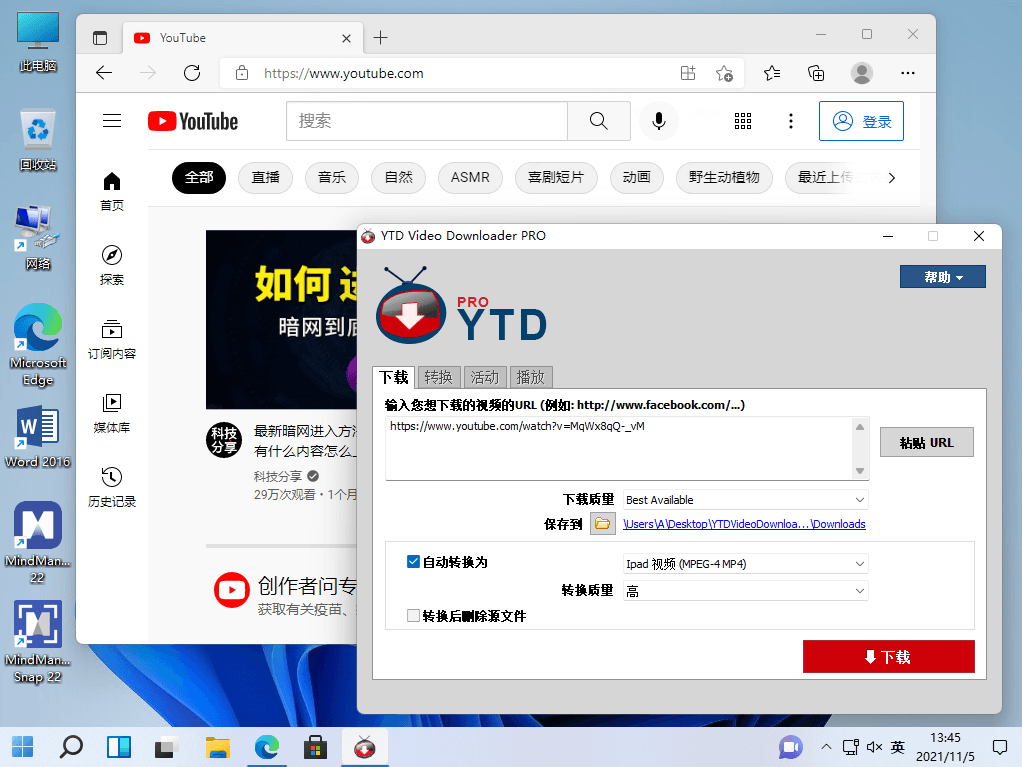Open the dark web video thumbnail
The height and width of the screenshot is (767, 1022).
click(x=282, y=319)
